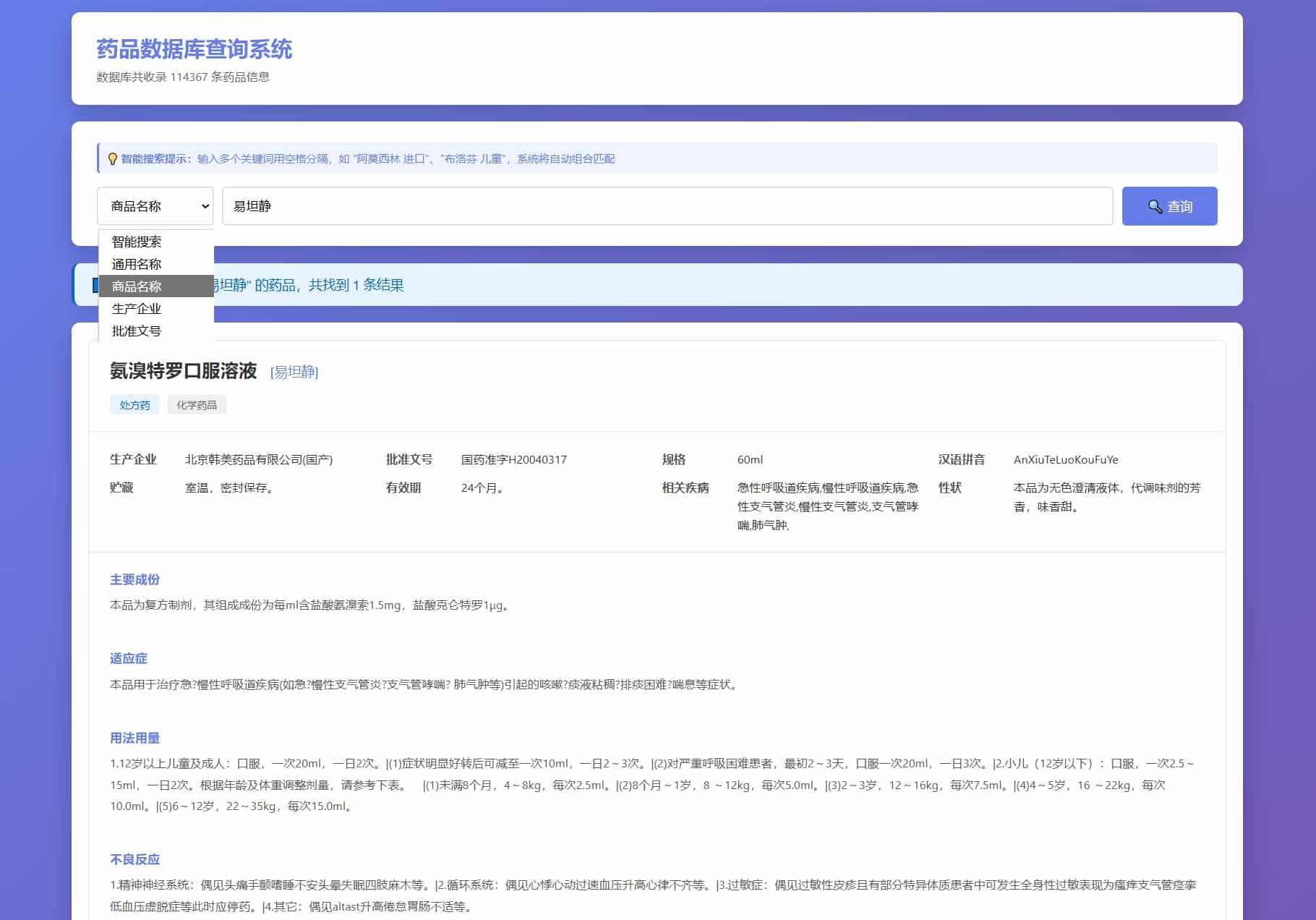Click inside the search input containing 易坦静

click(665, 206)
